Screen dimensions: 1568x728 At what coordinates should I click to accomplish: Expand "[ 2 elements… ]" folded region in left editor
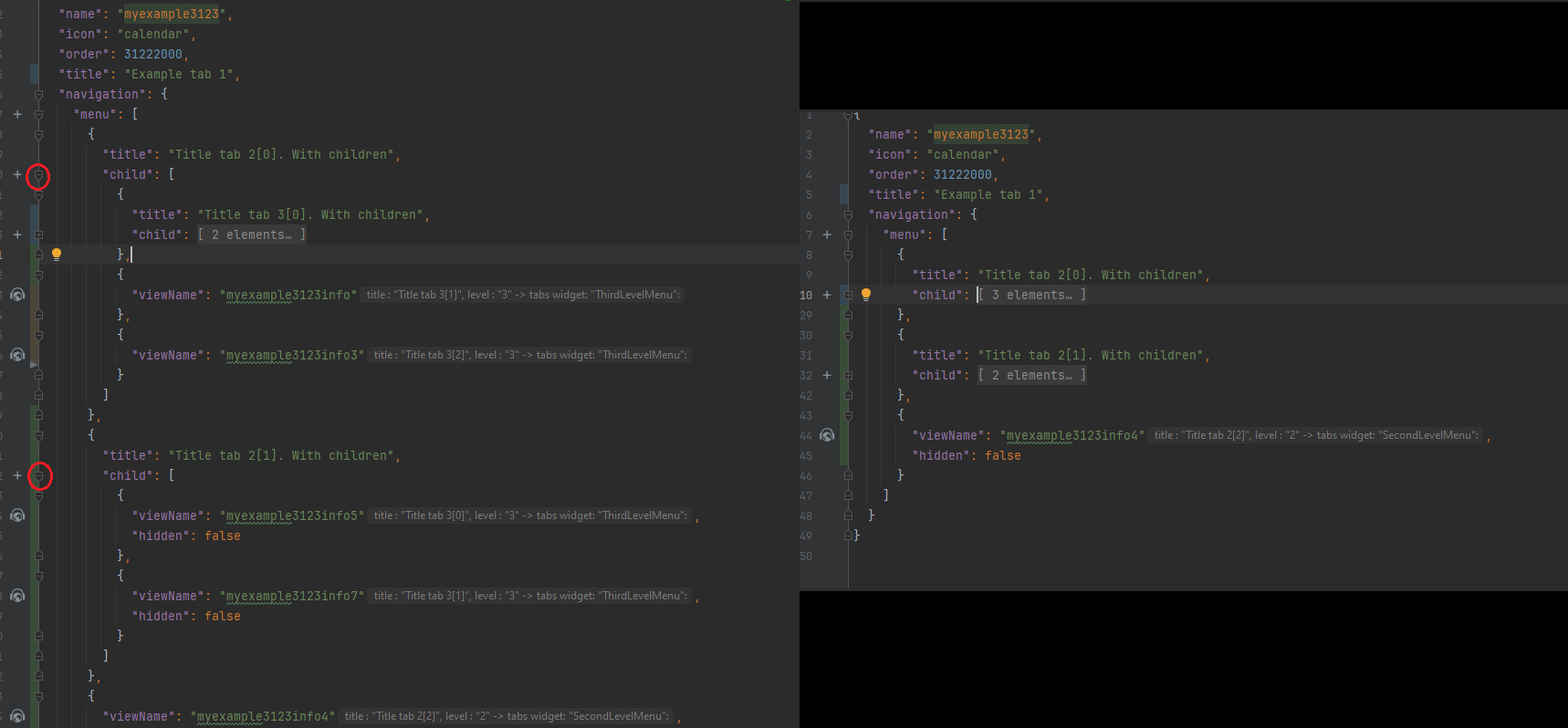click(x=252, y=234)
